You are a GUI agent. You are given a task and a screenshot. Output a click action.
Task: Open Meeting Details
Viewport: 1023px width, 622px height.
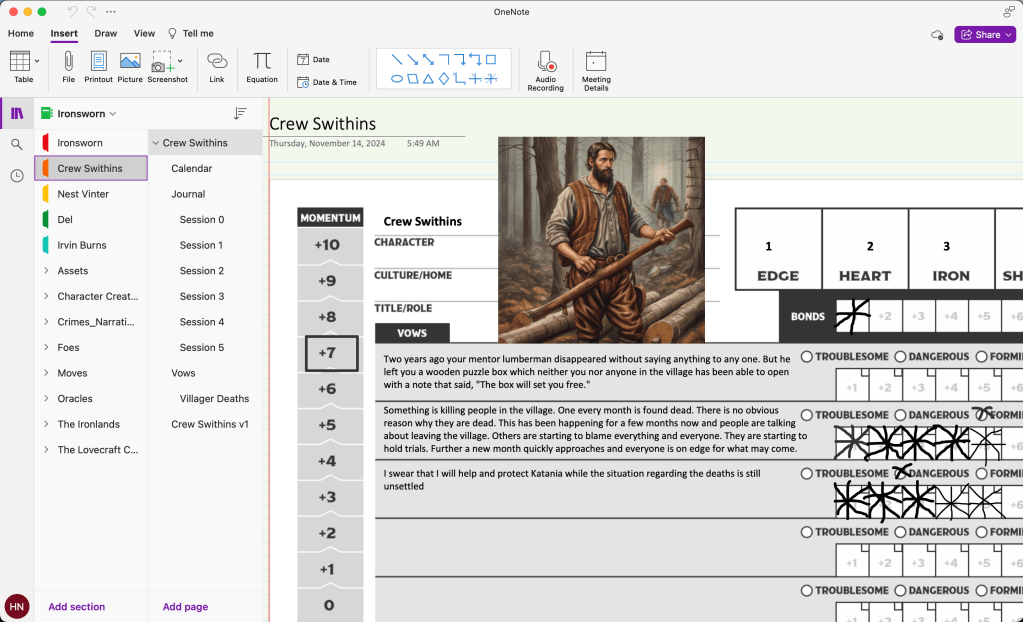click(596, 62)
